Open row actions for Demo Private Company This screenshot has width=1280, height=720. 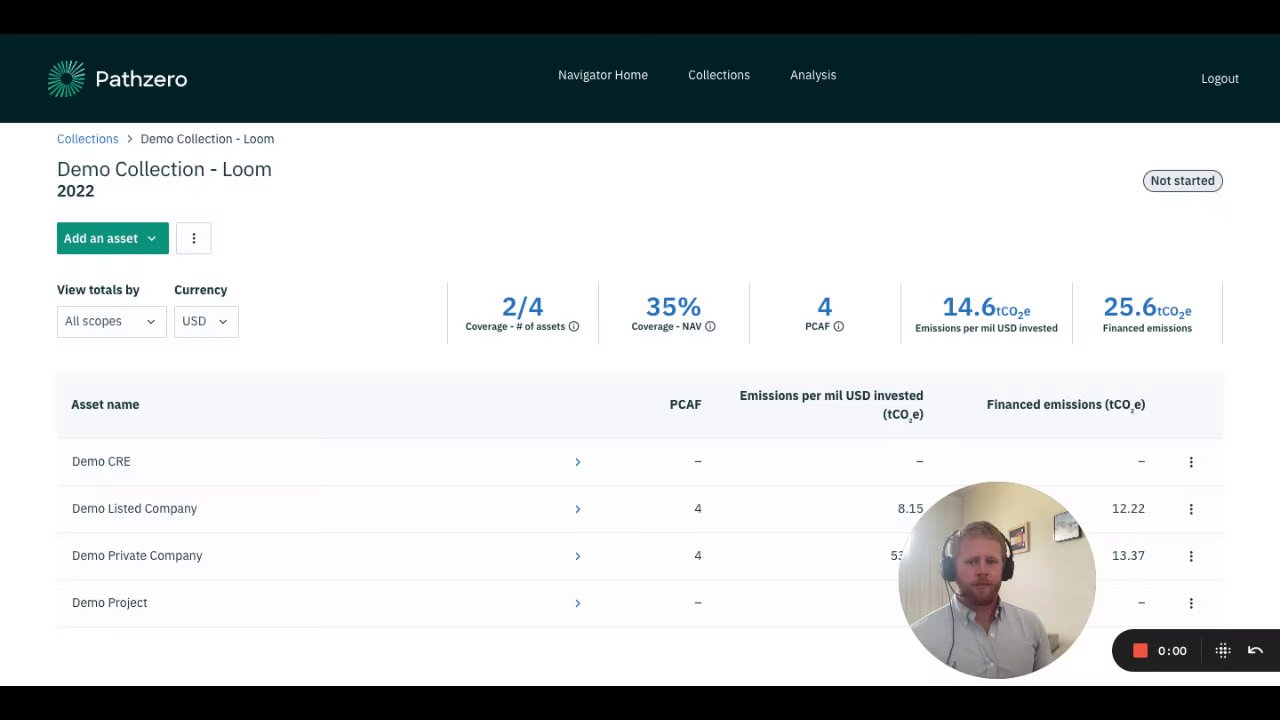click(x=1191, y=556)
